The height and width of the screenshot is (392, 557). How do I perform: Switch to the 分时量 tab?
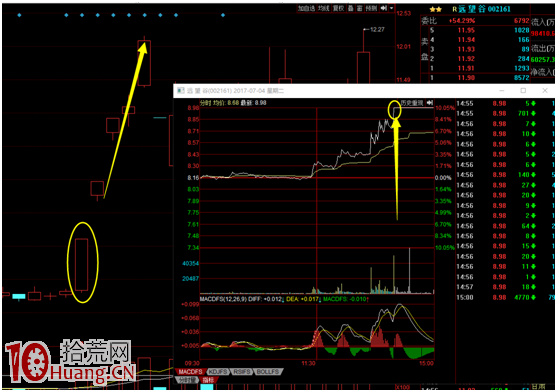186,380
